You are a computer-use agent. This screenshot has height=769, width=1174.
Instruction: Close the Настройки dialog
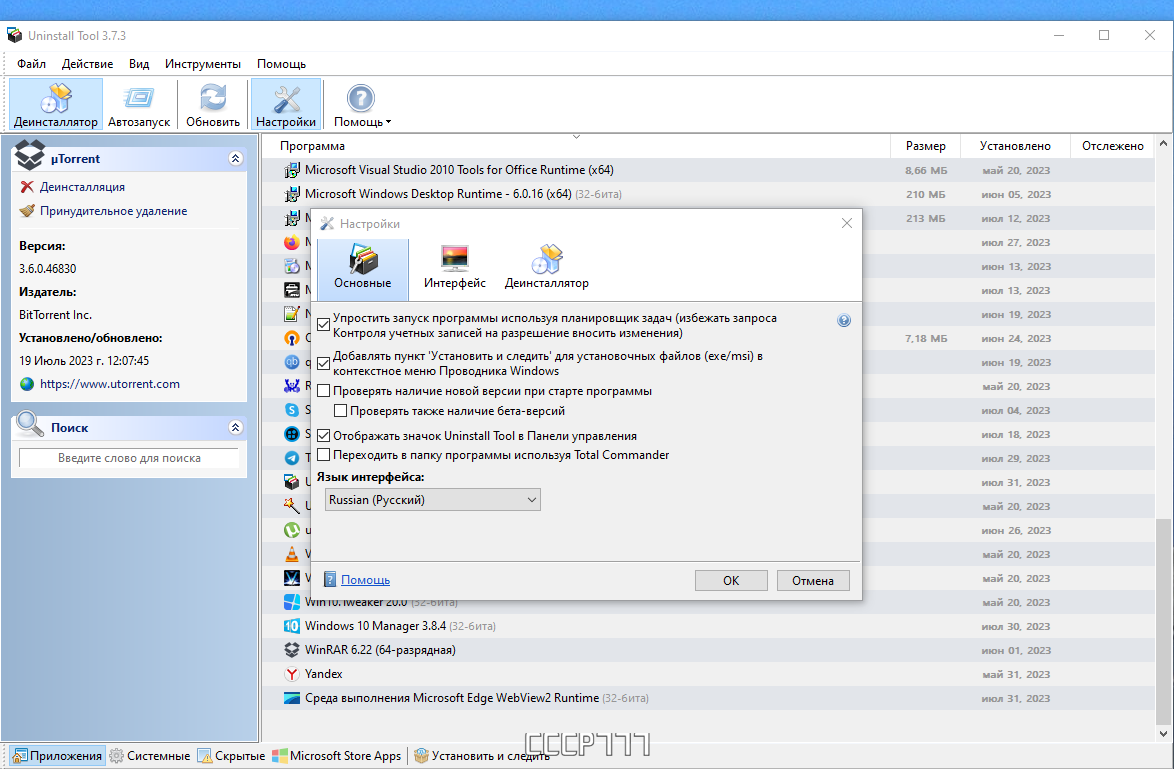(847, 223)
